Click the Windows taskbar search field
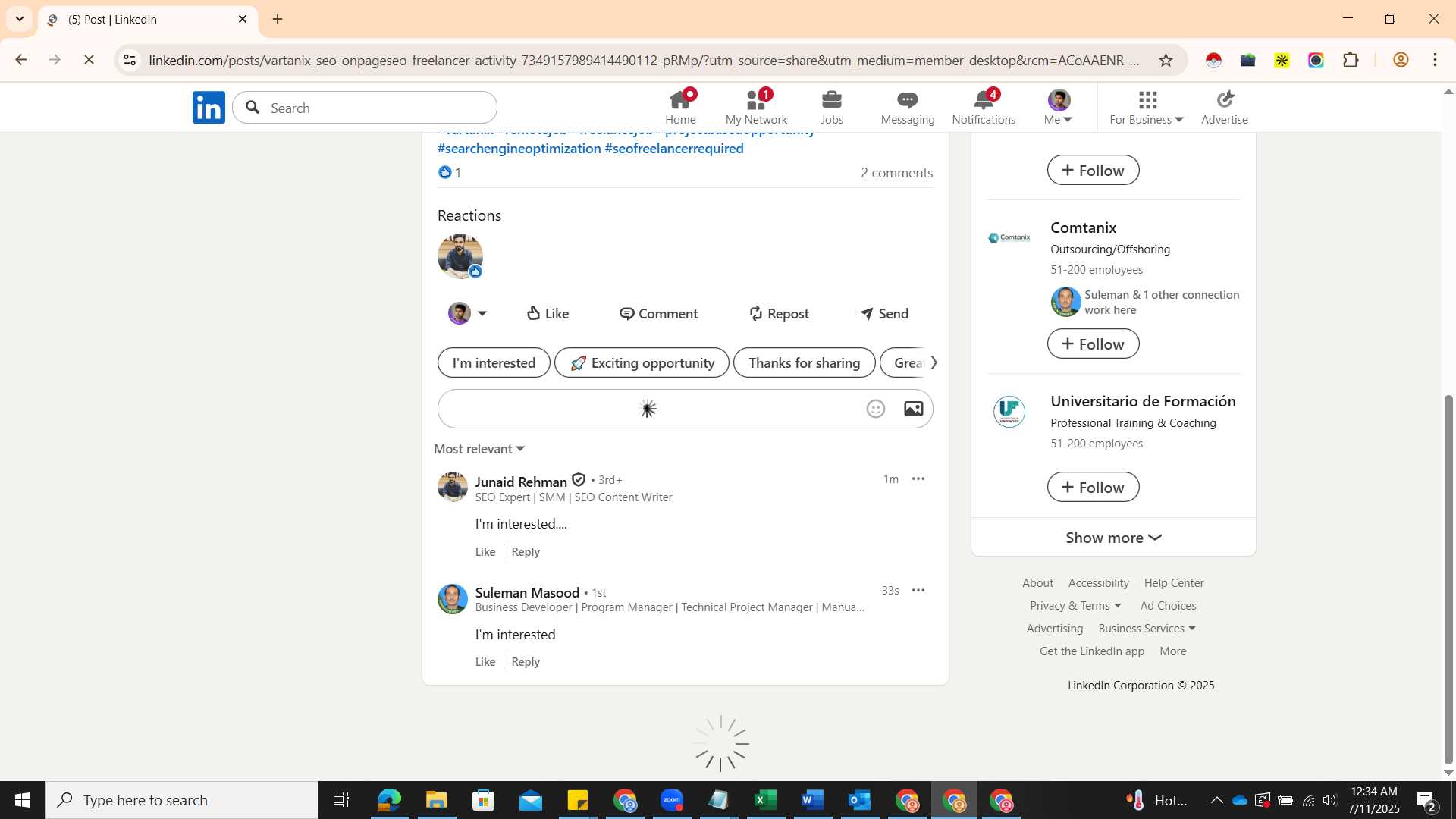This screenshot has height=819, width=1456. (182, 800)
